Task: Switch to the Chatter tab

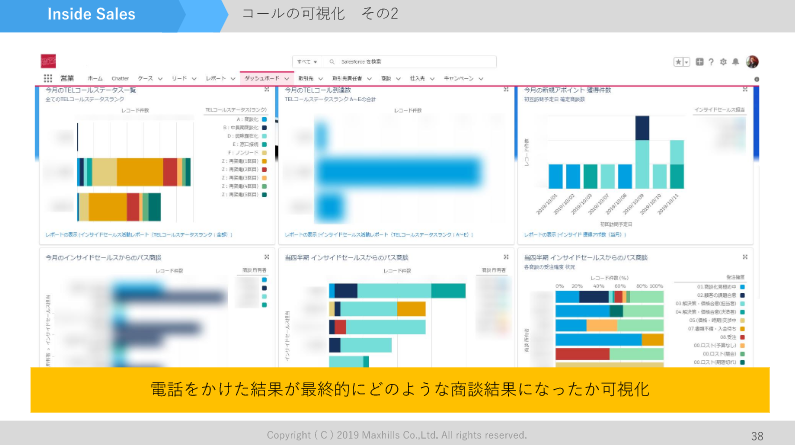Action: point(121,78)
